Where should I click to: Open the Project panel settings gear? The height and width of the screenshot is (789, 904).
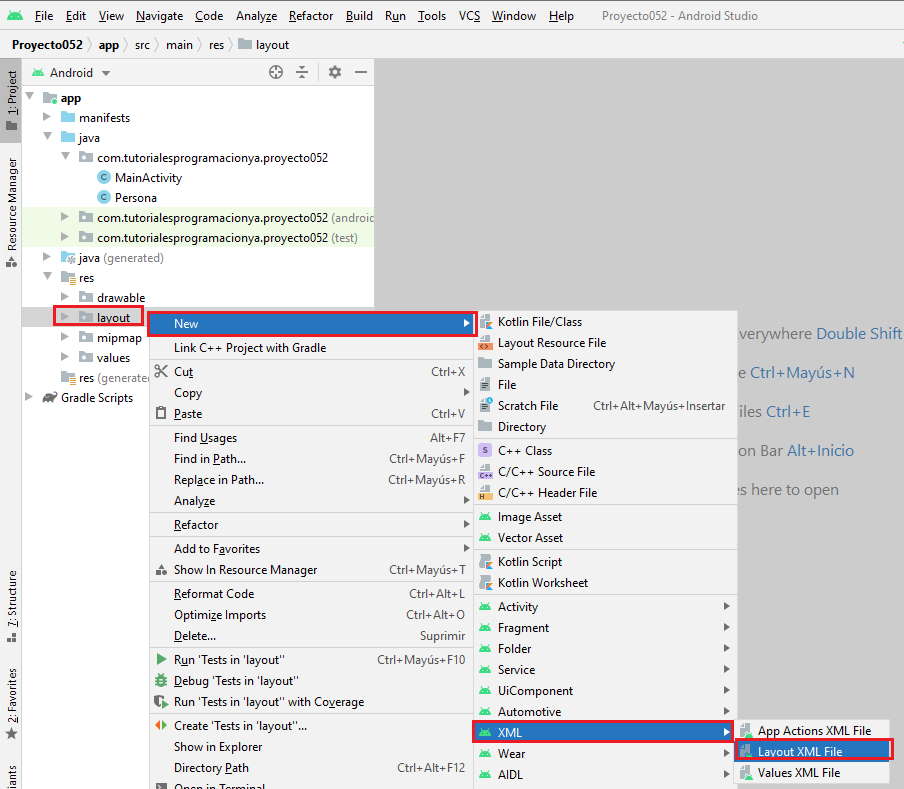335,72
